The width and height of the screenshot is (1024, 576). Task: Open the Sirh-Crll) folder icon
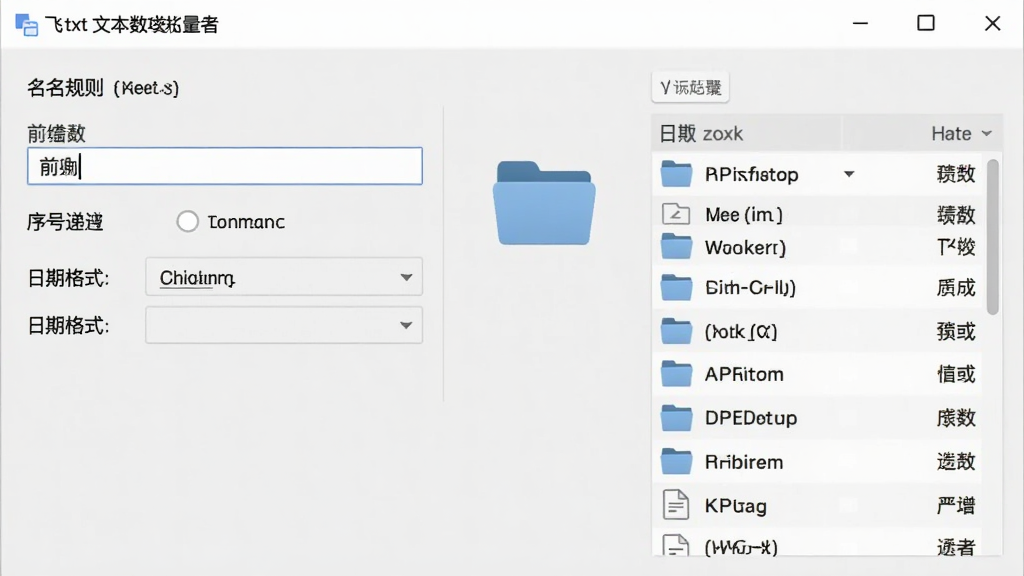[x=676, y=287]
